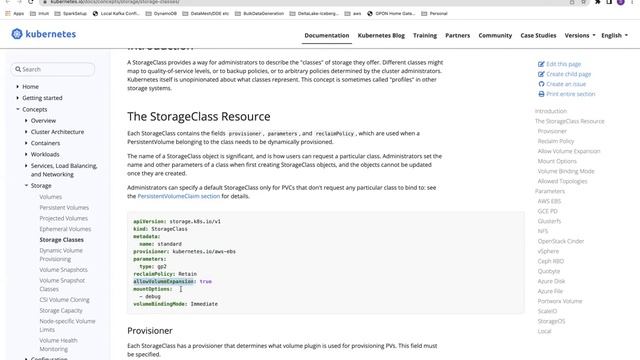The height and width of the screenshot is (360, 640).
Task: Open the Partners nav item
Action: click(x=458, y=36)
